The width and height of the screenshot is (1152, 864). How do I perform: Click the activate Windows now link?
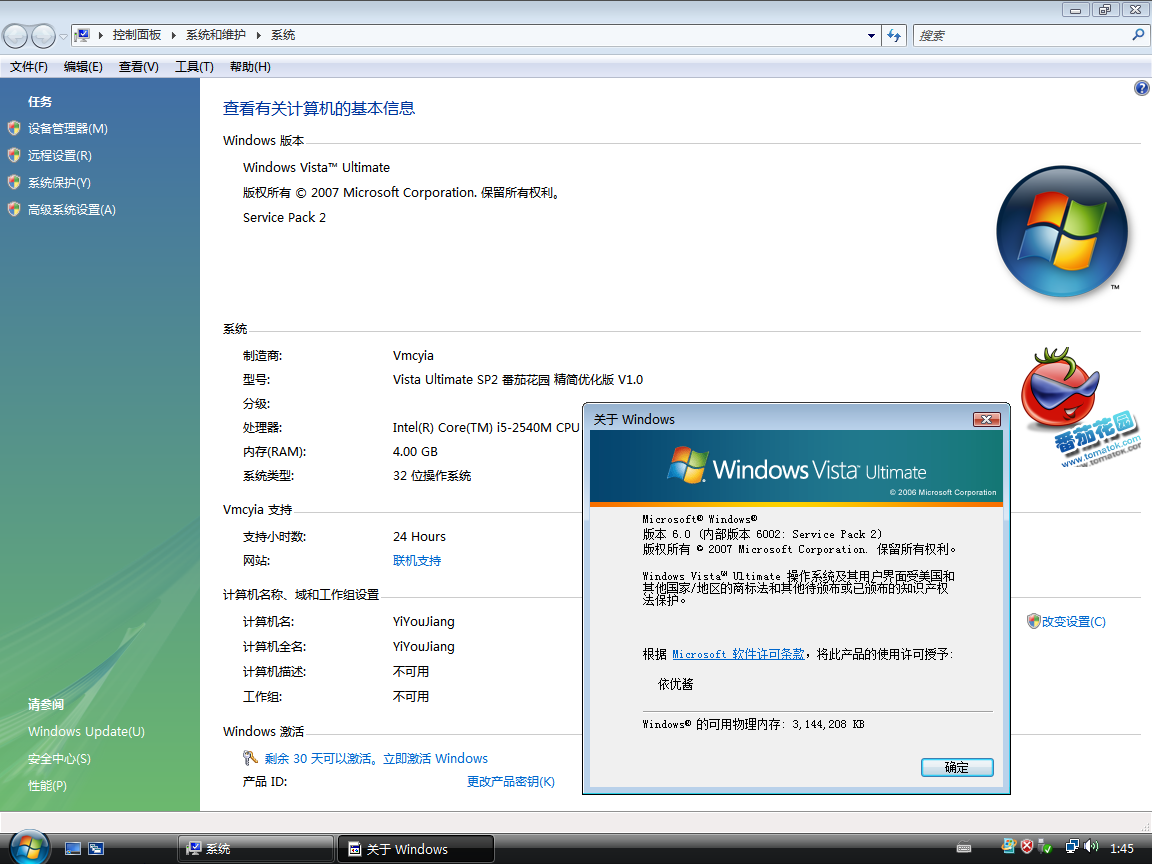376,758
